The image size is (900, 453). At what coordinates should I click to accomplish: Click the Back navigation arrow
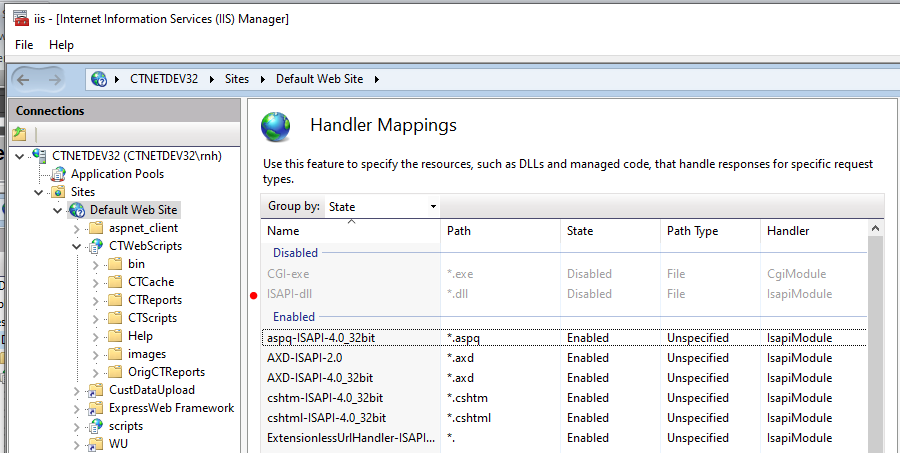(24, 79)
